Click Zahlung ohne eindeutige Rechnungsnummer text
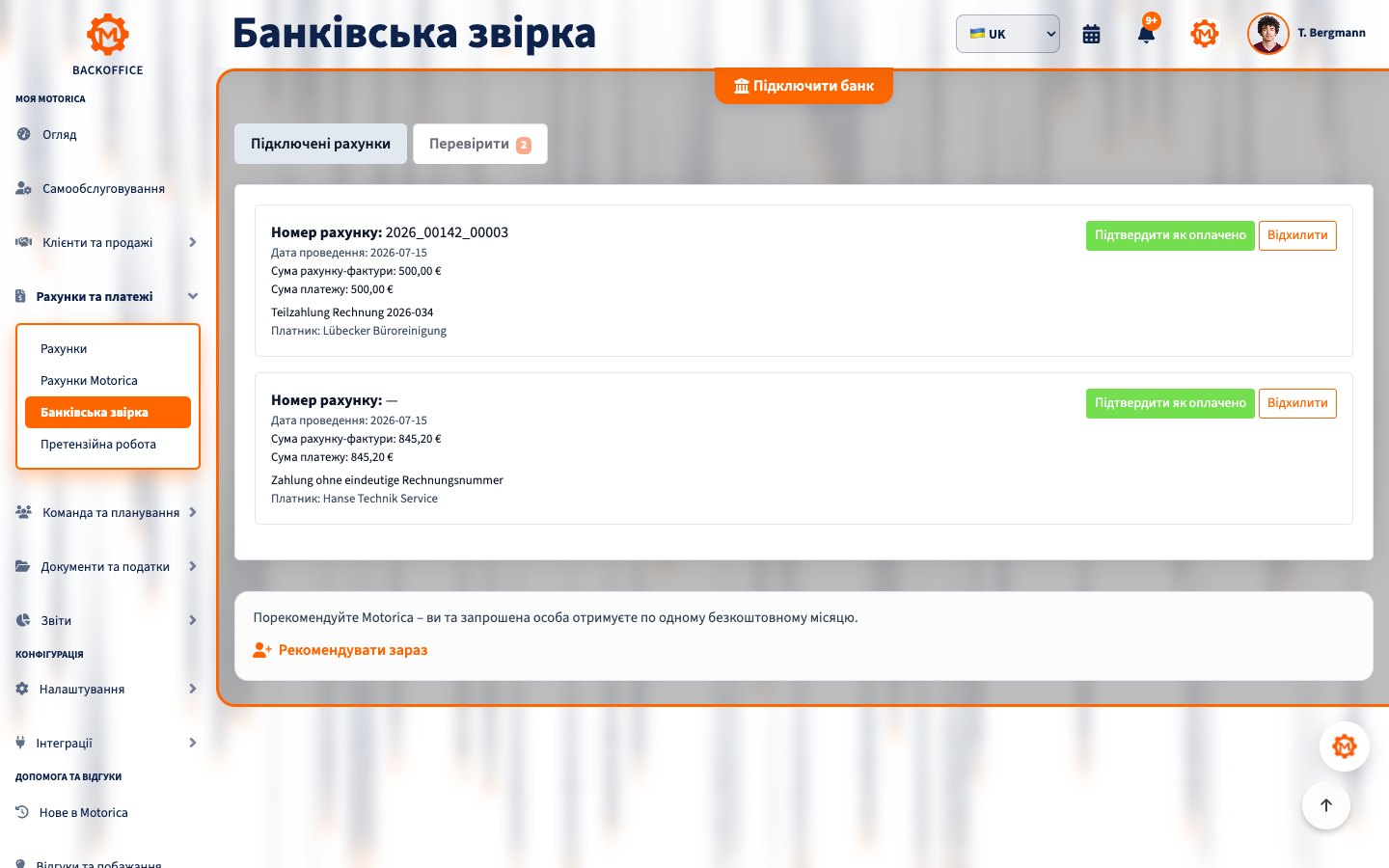The image size is (1389, 868). pyautogui.click(x=387, y=480)
